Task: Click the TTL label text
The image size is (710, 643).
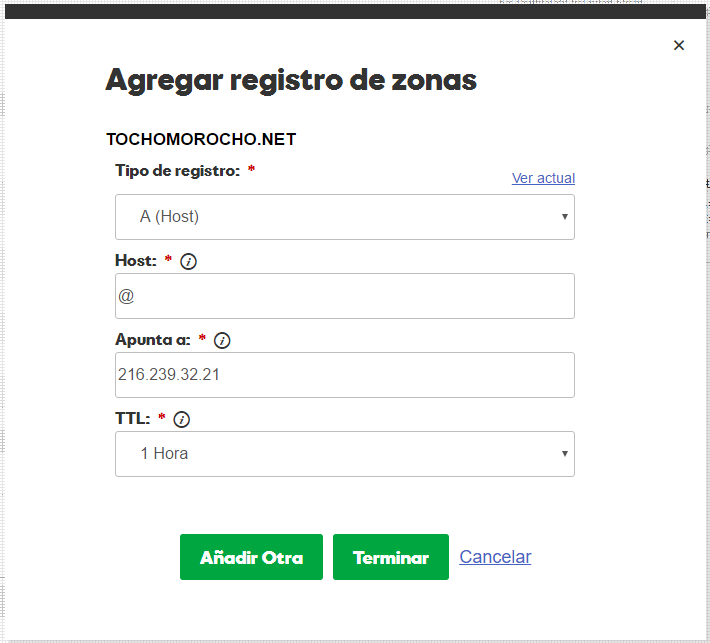Action: pyautogui.click(x=133, y=419)
